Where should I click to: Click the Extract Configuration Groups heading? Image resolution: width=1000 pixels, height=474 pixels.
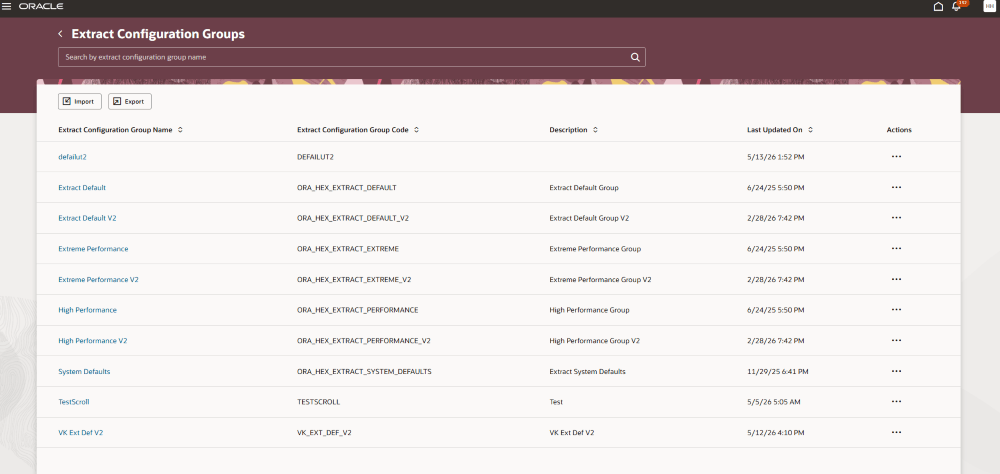coord(158,34)
